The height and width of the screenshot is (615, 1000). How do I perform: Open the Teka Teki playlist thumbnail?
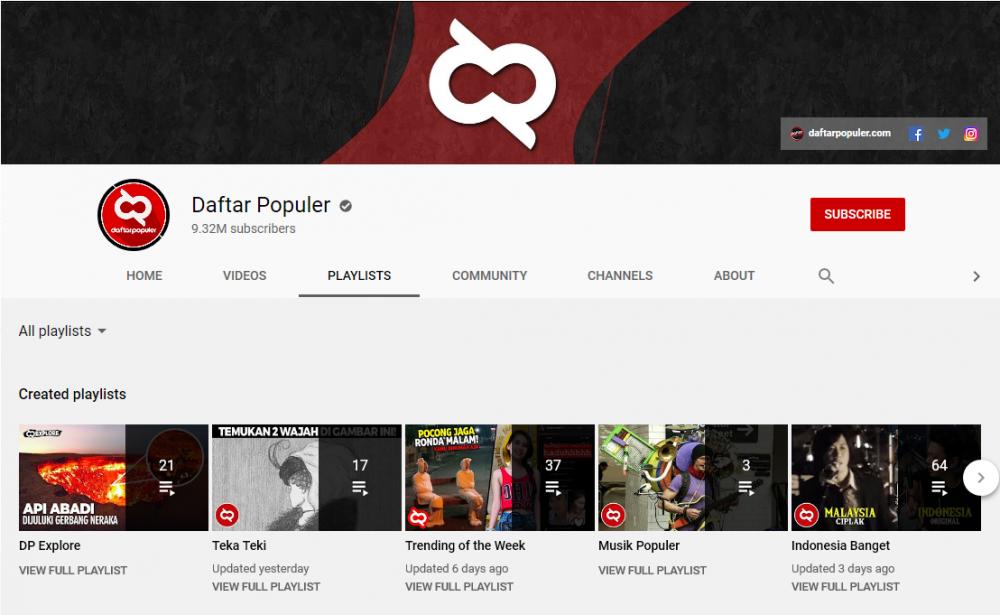(307, 477)
